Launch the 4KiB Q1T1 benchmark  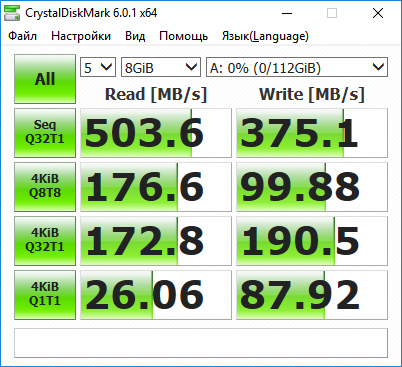(45, 295)
